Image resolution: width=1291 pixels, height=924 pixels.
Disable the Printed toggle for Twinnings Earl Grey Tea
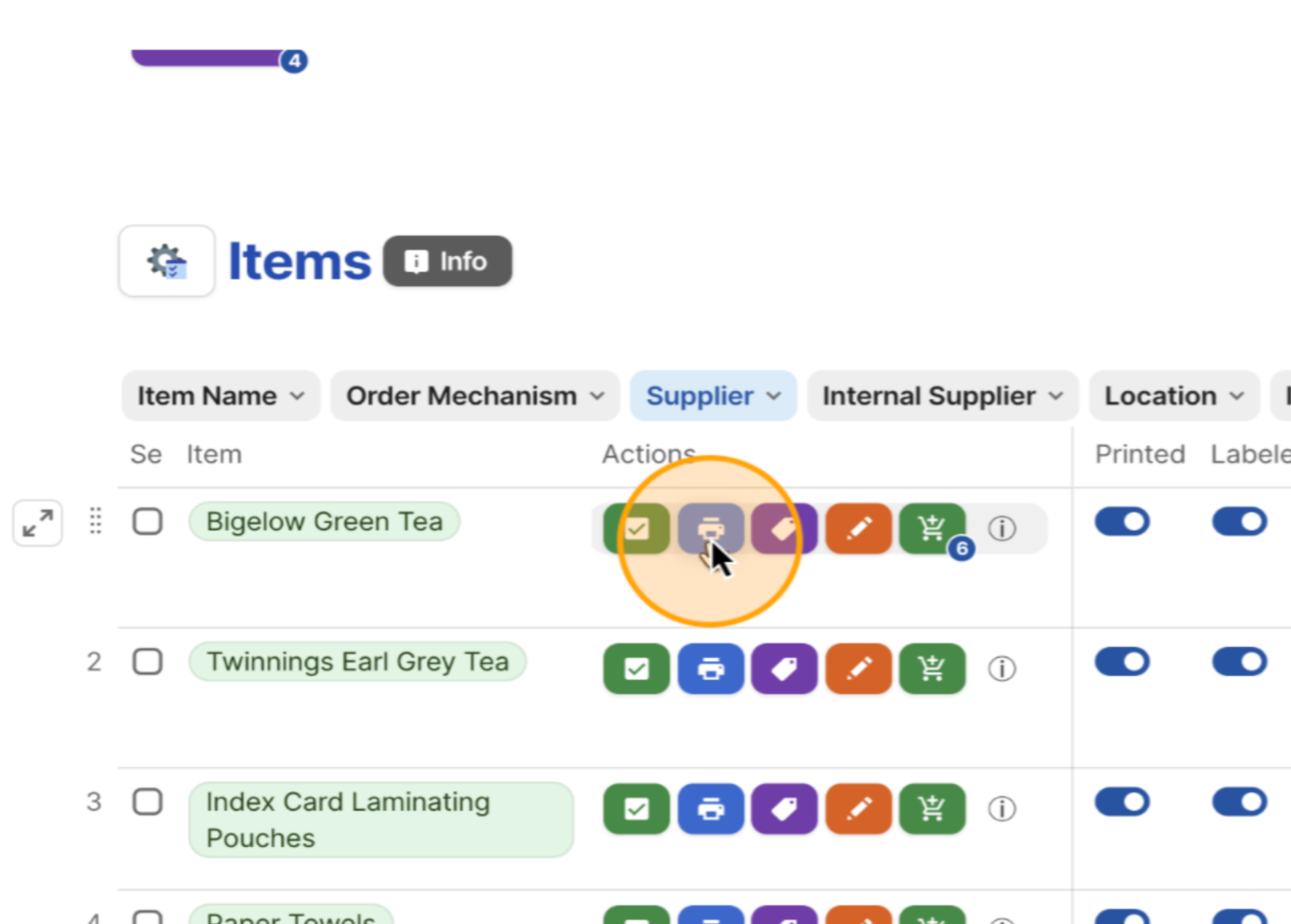point(1122,662)
